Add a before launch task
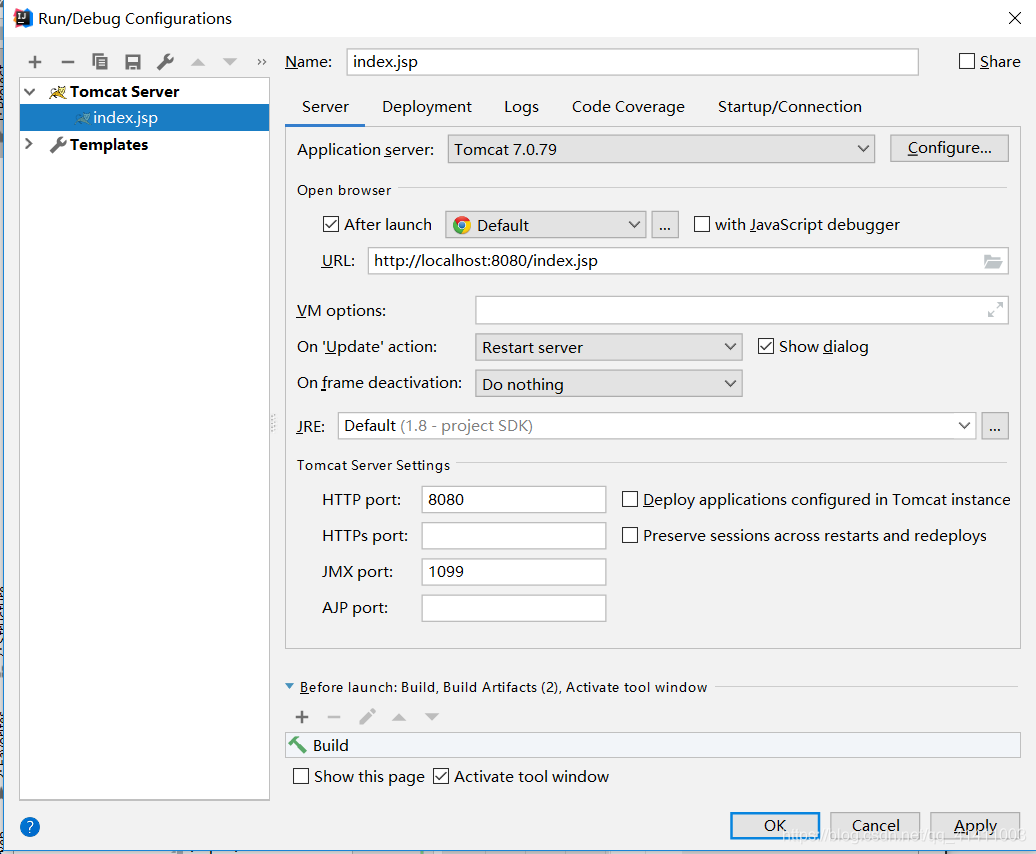 (x=302, y=717)
